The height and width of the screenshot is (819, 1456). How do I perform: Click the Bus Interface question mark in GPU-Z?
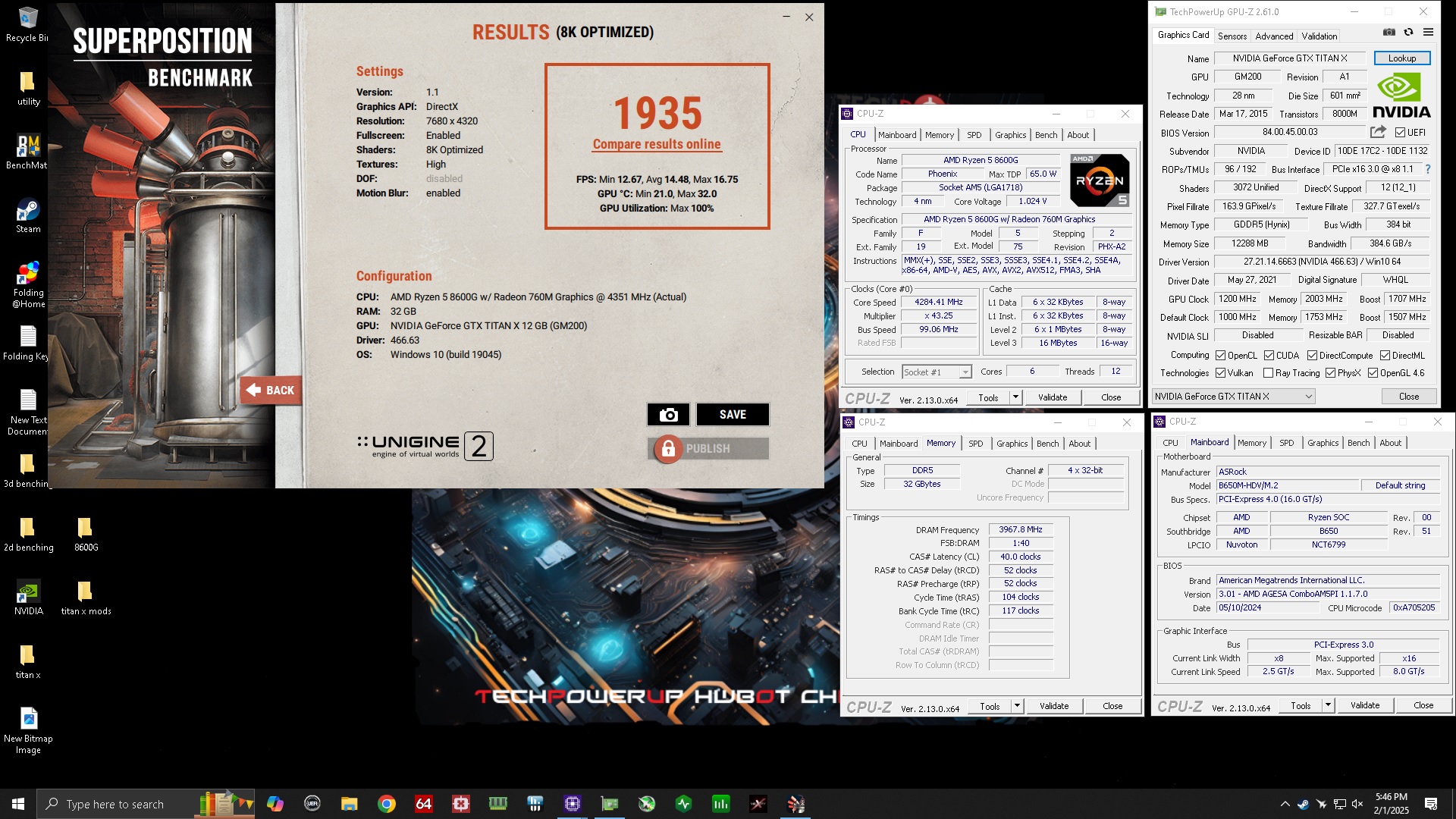1428,169
